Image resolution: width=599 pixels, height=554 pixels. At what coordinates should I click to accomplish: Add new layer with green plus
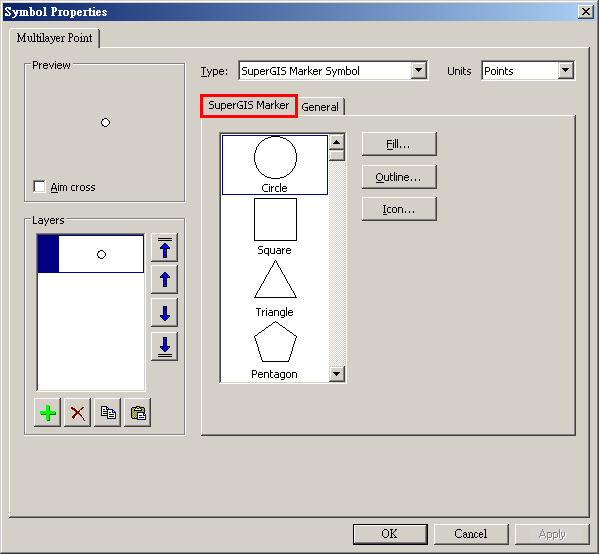(x=47, y=413)
